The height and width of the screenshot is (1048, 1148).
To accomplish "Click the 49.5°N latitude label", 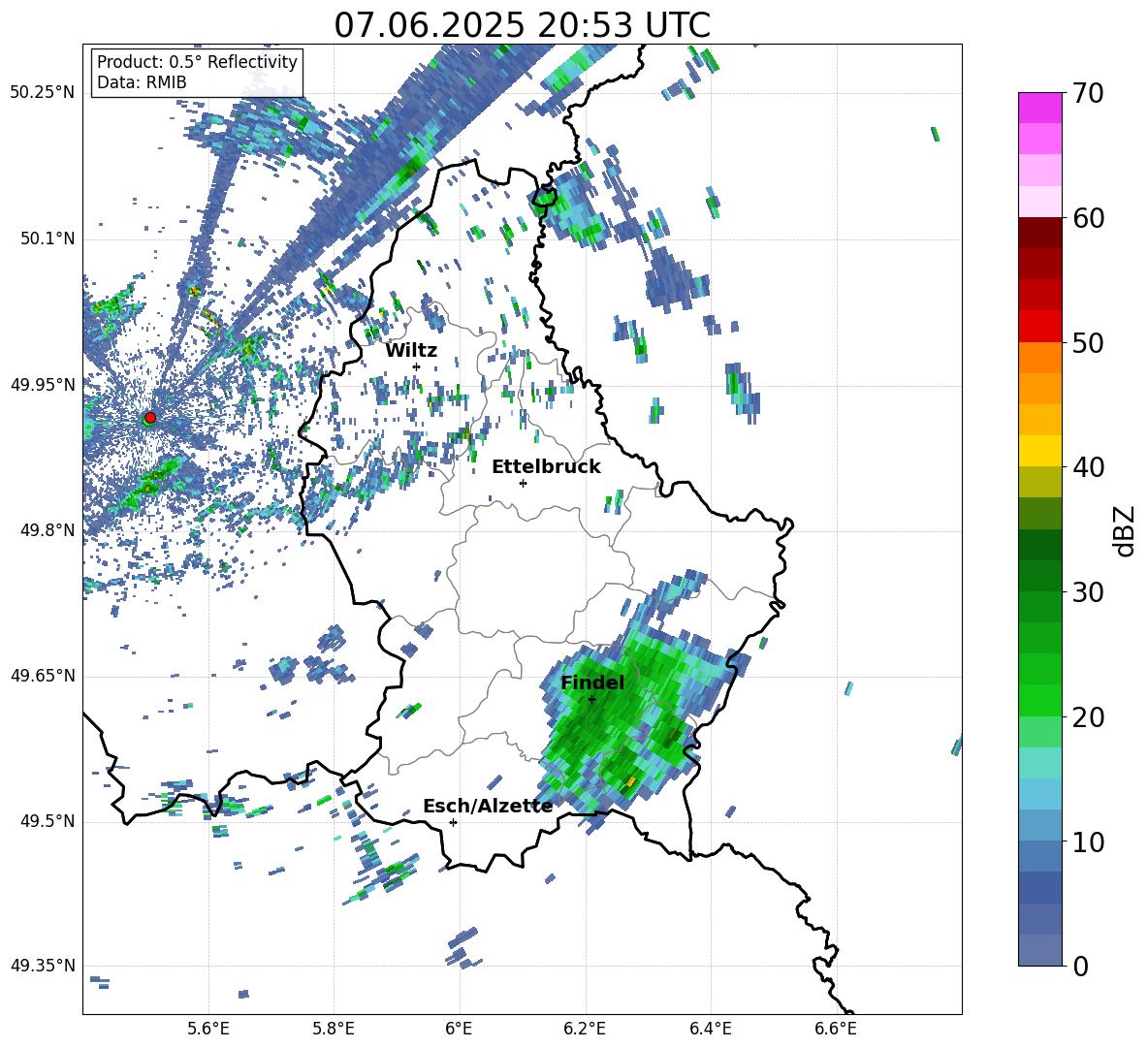I will (47, 822).
